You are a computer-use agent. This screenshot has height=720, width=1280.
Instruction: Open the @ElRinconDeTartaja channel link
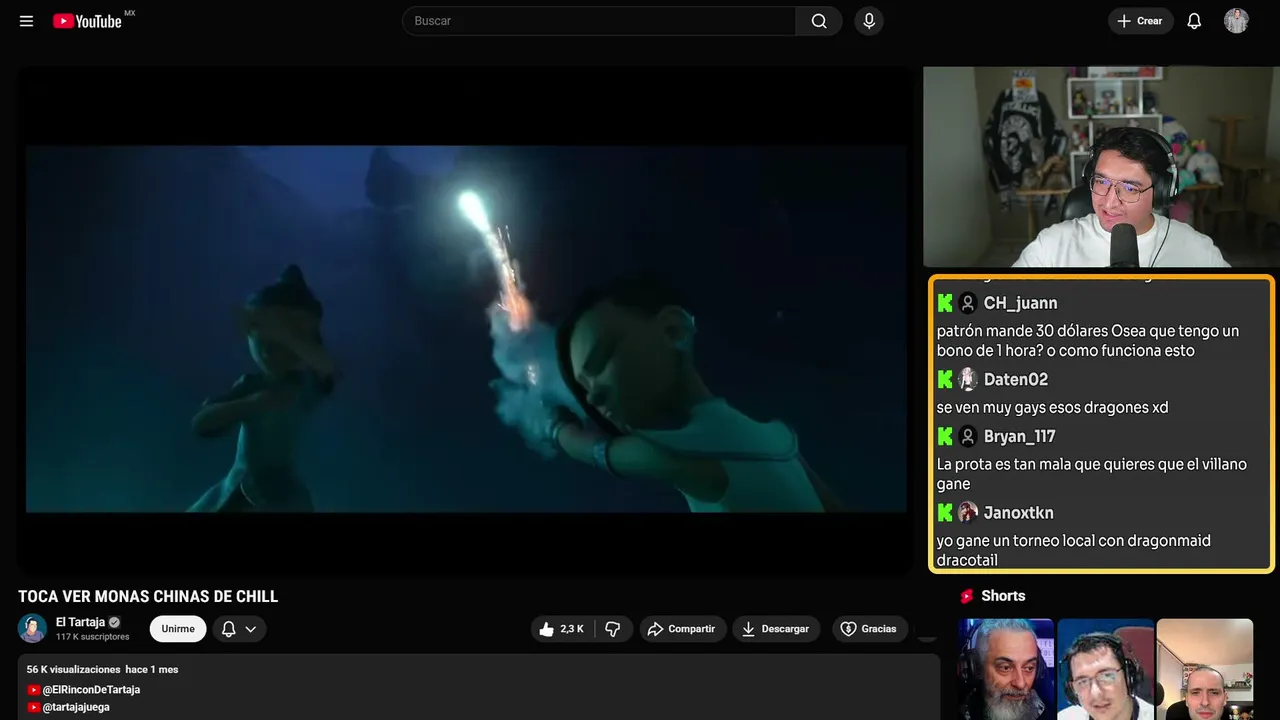(91, 690)
